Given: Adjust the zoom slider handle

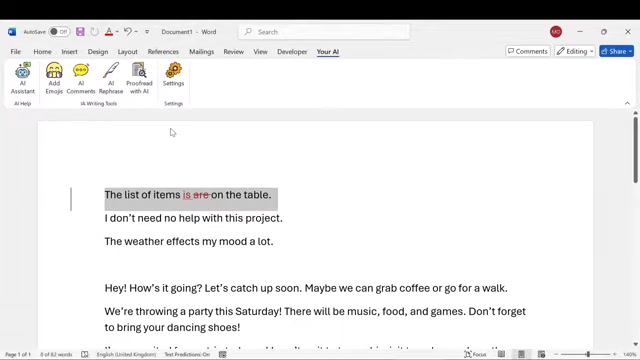Looking at the screenshot, I should click(x=588, y=354).
